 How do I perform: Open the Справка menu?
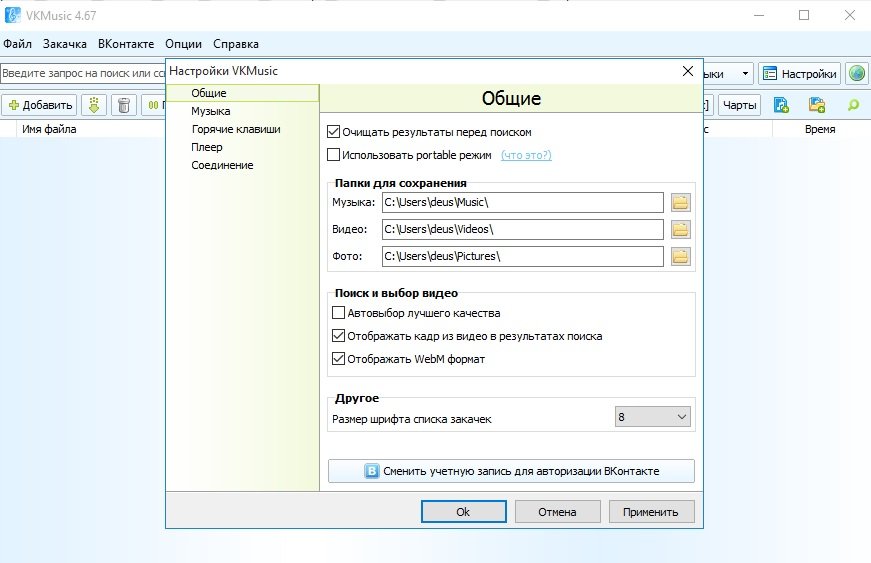click(x=236, y=44)
